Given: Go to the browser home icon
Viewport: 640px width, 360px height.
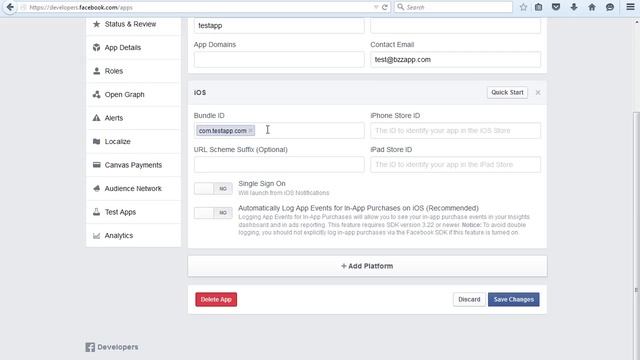Looking at the screenshot, I should pyautogui.click(x=592, y=7).
